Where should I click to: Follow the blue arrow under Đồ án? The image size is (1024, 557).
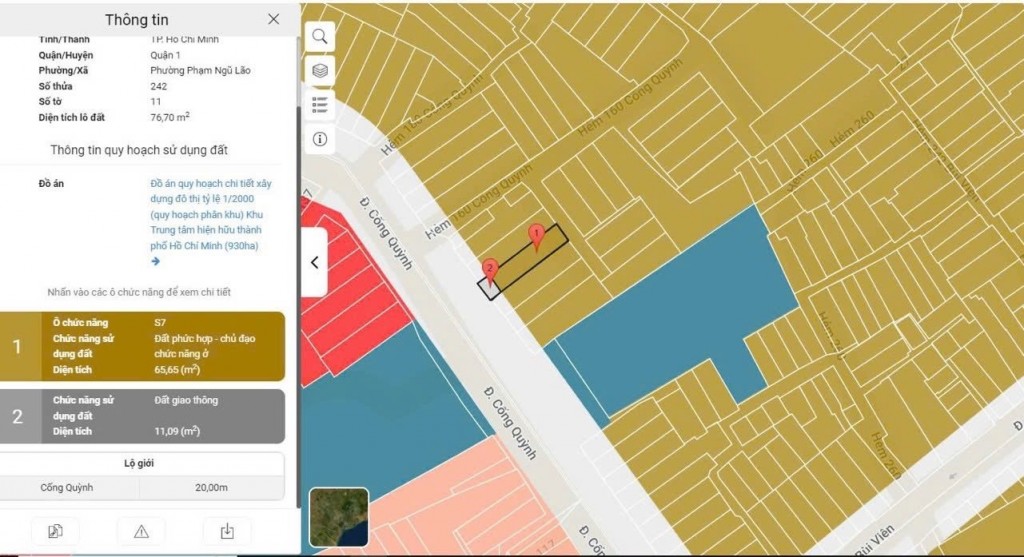click(155, 261)
